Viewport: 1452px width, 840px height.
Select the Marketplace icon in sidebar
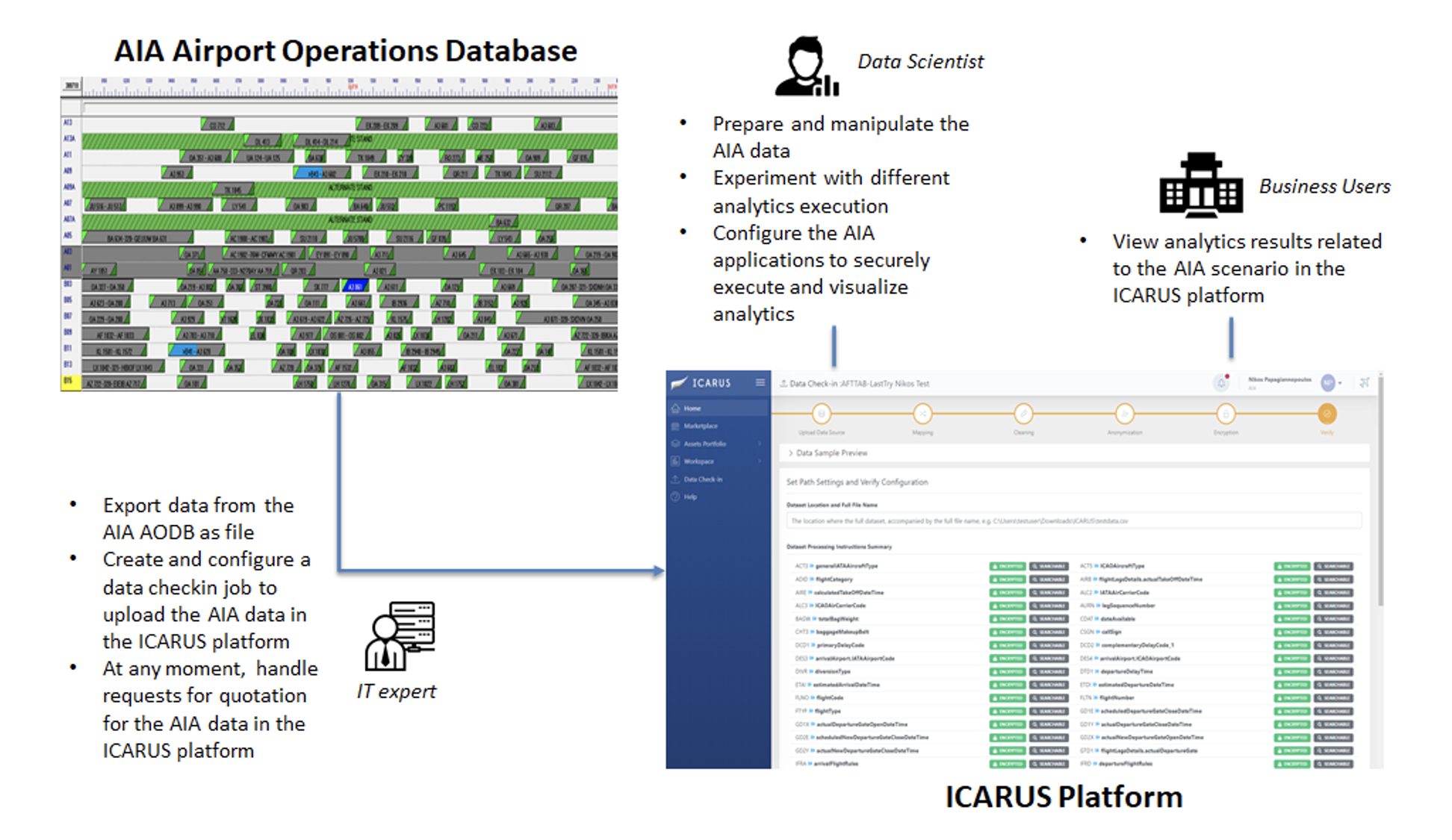675,426
